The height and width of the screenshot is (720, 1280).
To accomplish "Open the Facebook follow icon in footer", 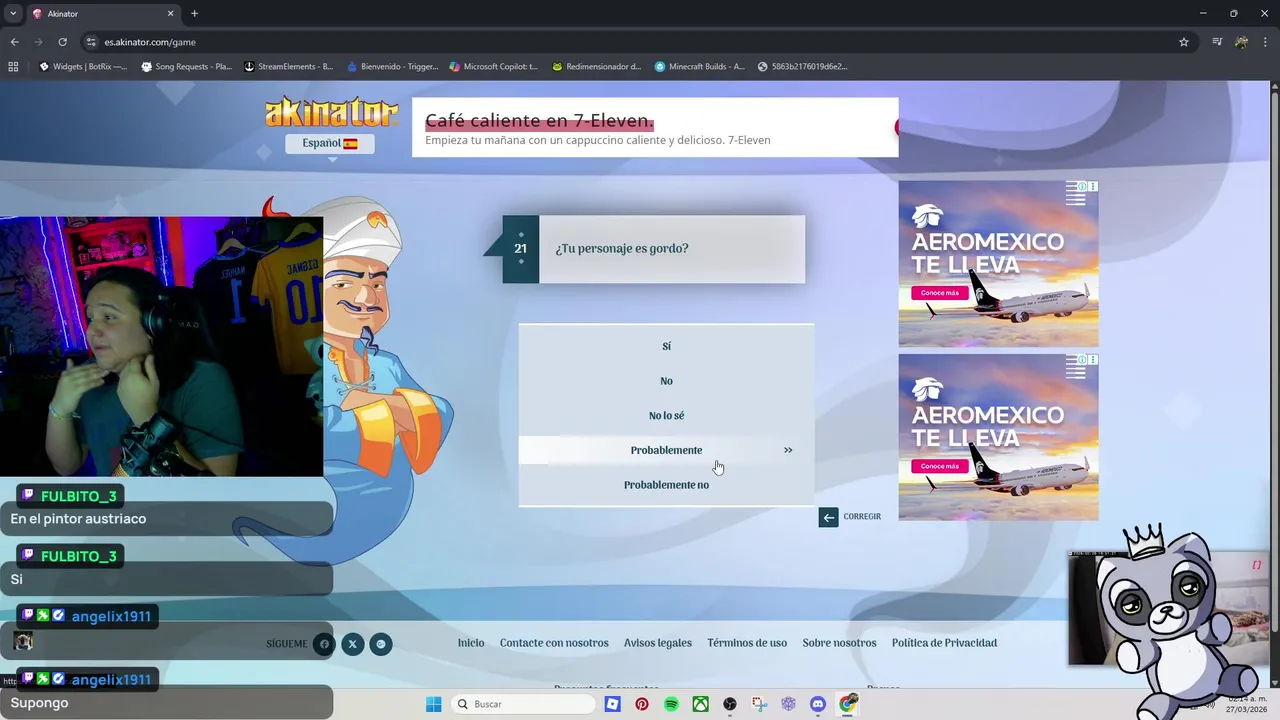I will coord(324,644).
